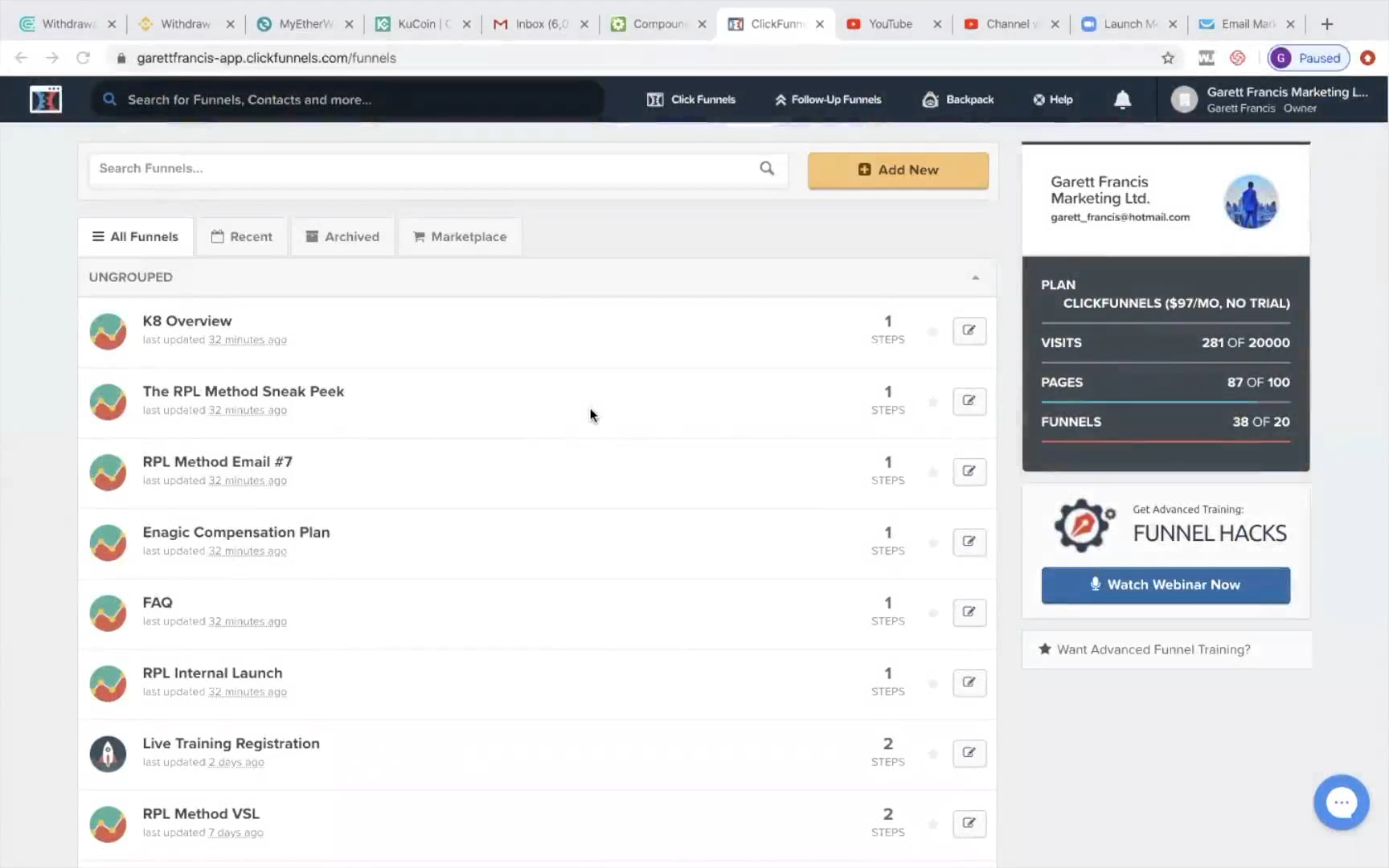1389x868 pixels.
Task: Click inside the Search Funnels field
Action: tap(402, 169)
